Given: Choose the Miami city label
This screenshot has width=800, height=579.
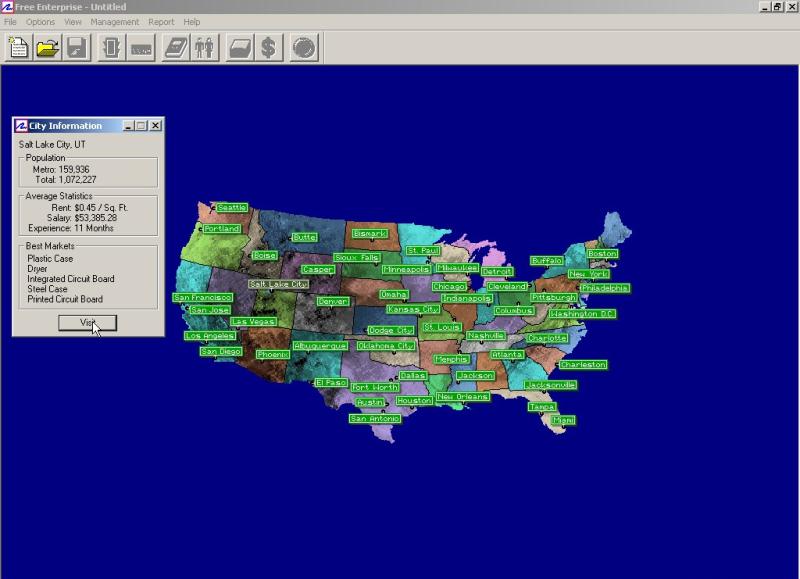Looking at the screenshot, I should 564,420.
